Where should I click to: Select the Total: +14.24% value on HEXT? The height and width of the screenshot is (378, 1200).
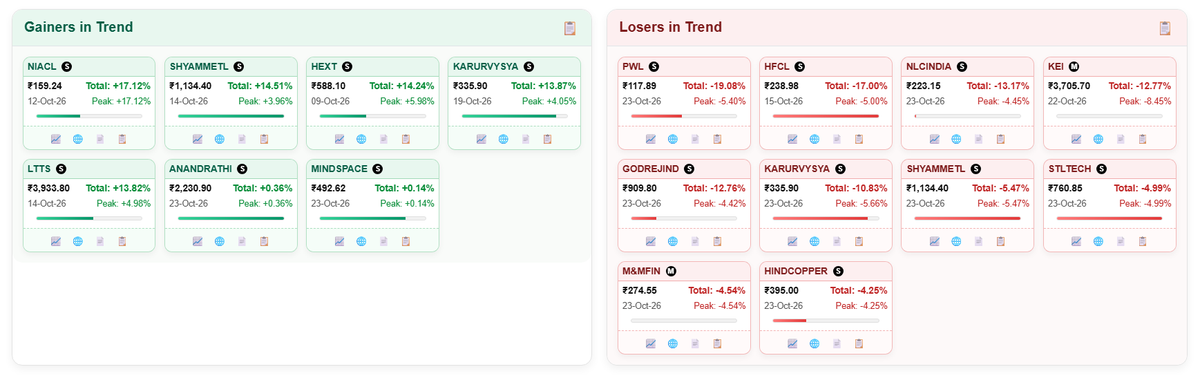click(x=403, y=86)
